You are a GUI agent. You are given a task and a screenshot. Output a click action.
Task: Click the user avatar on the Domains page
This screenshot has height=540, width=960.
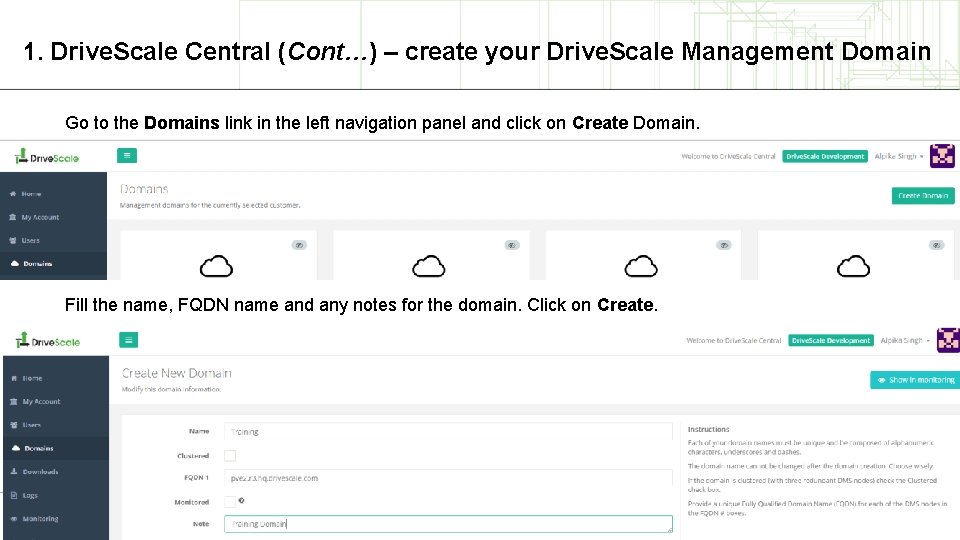click(x=942, y=156)
